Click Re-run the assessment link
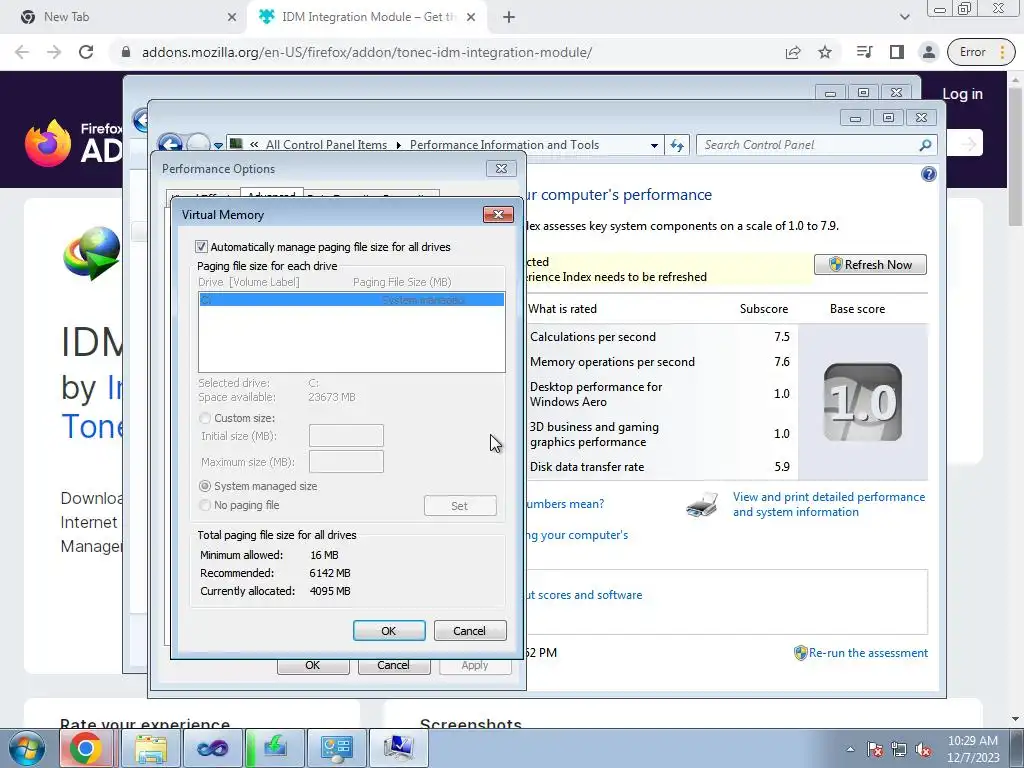Screen dimensions: 1024x768 (x=868, y=653)
